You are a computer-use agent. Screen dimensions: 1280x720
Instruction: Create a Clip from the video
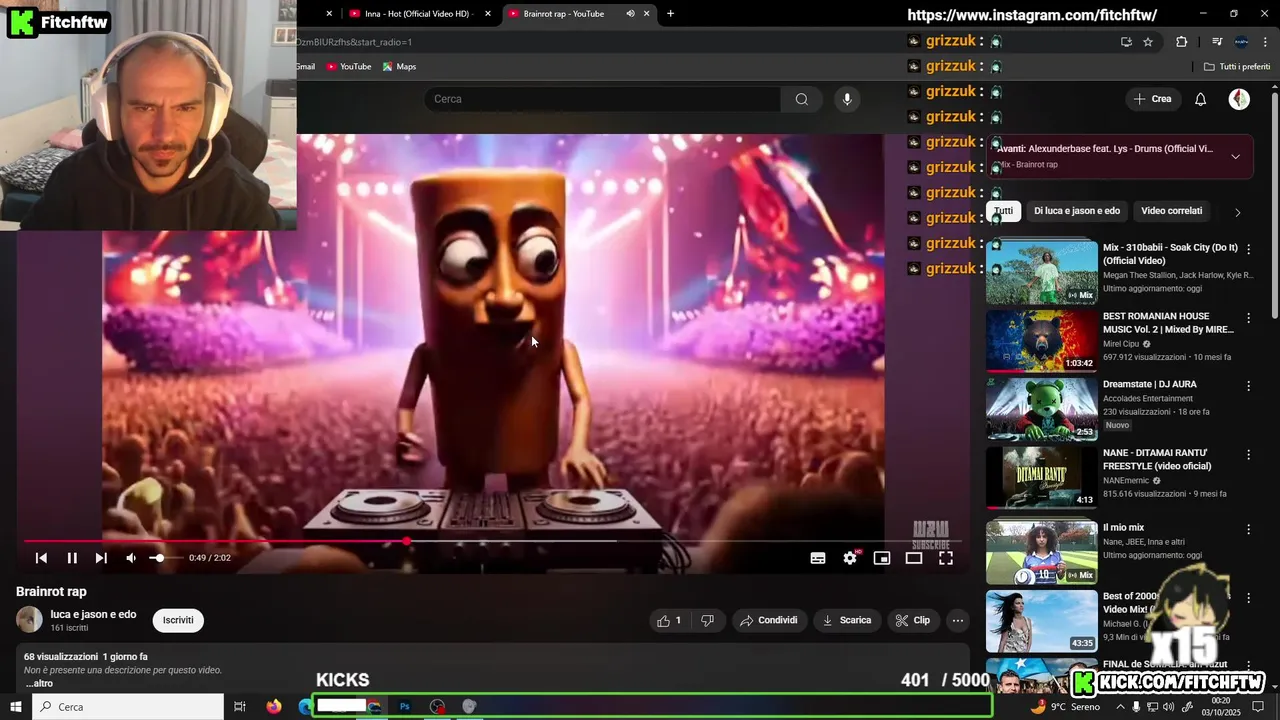(913, 621)
